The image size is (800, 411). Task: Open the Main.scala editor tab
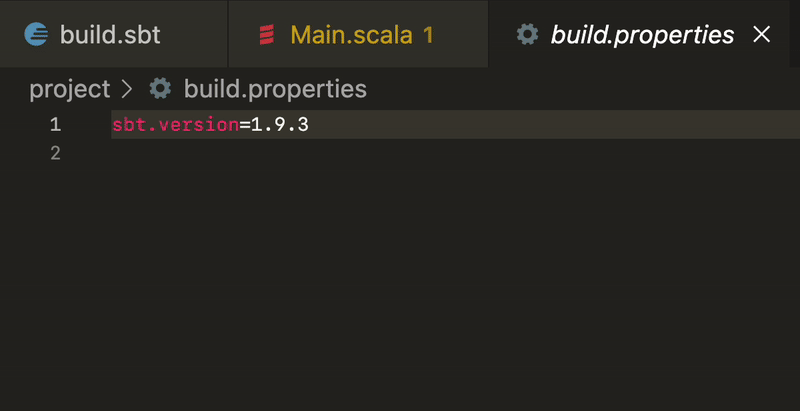[x=358, y=34]
